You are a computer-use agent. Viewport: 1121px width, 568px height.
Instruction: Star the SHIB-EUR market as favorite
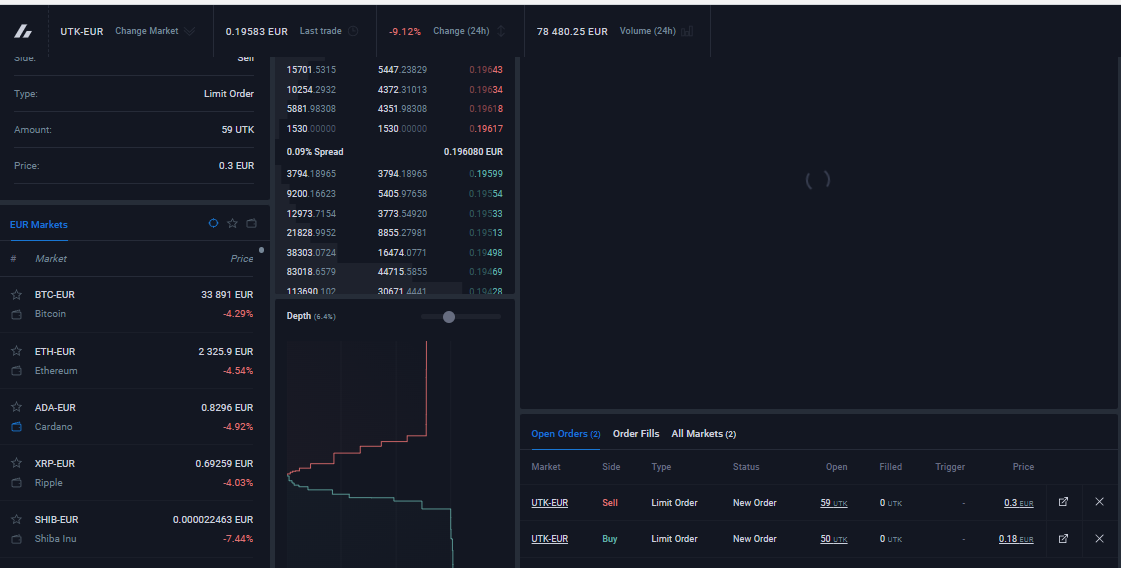pos(16,519)
